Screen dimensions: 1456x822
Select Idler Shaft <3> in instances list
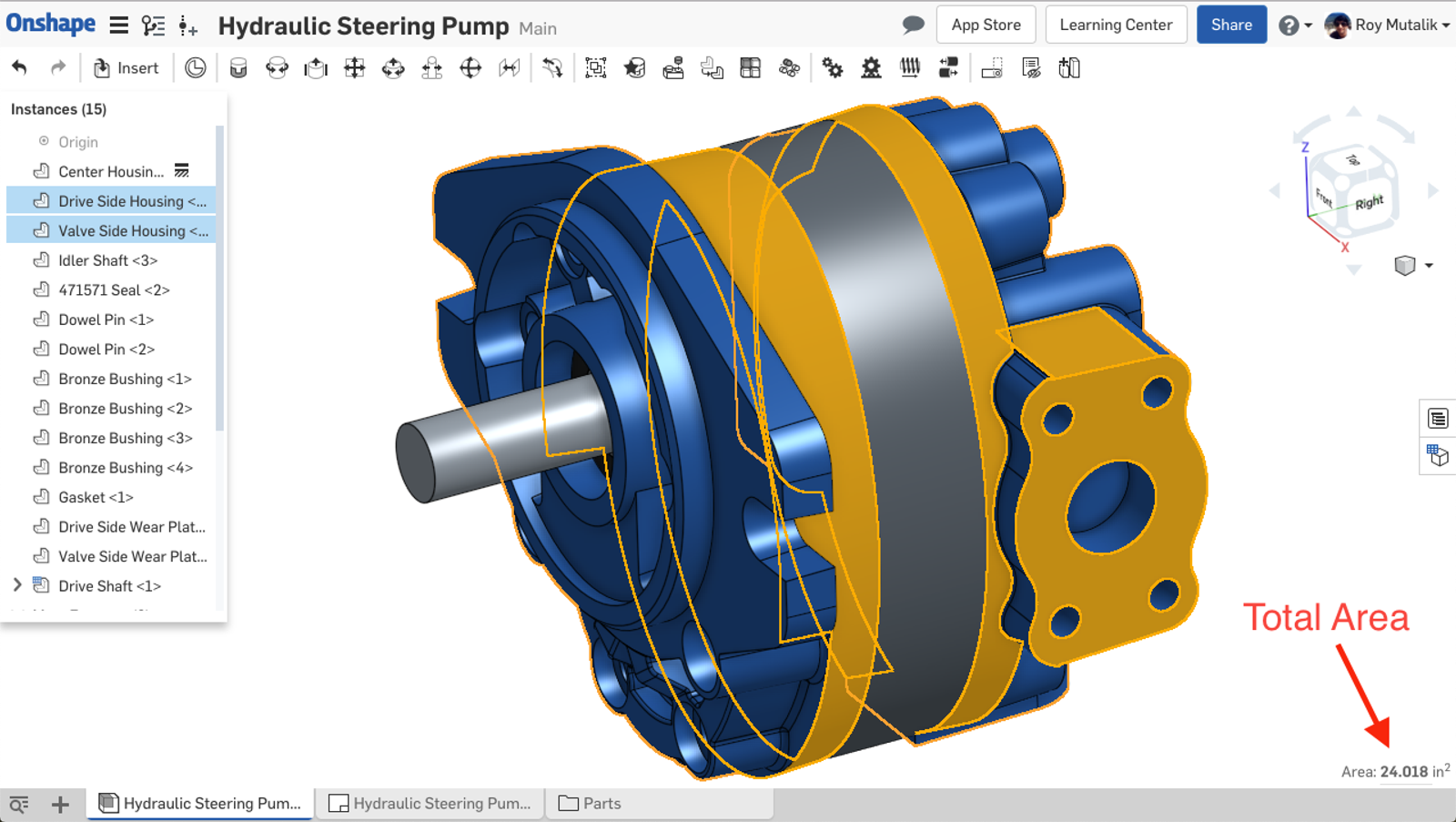pyautogui.click(x=107, y=260)
